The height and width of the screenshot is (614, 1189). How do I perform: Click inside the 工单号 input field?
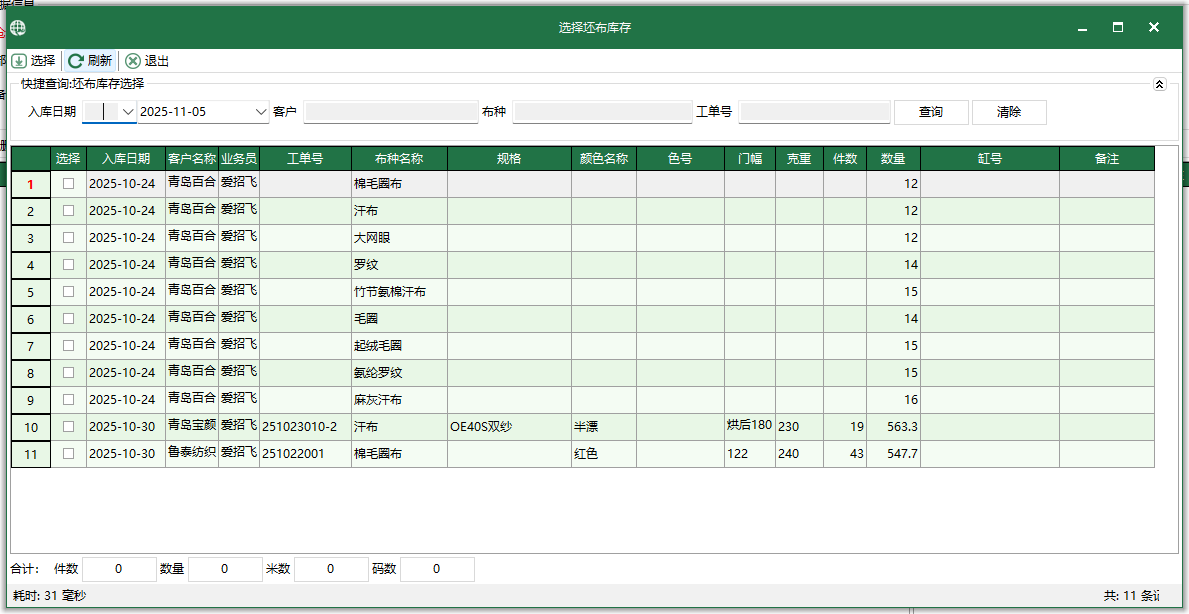coord(814,111)
